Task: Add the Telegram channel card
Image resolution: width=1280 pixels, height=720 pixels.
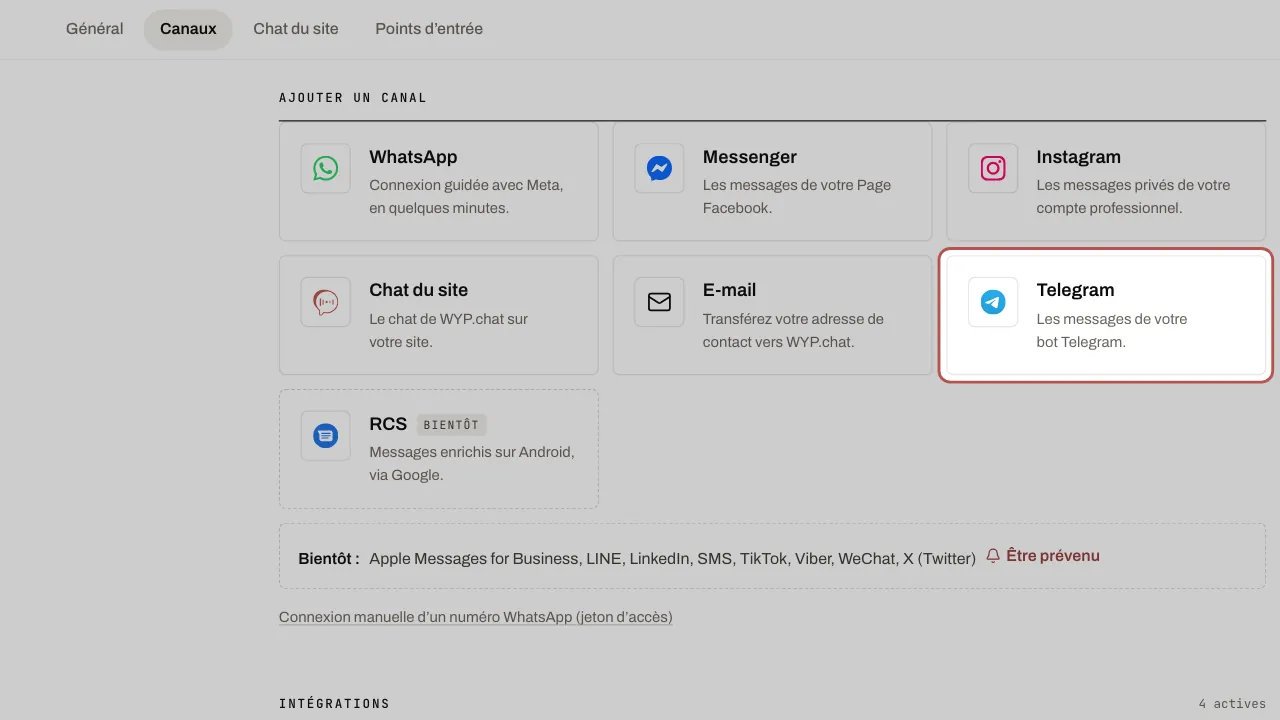Action: point(1106,315)
